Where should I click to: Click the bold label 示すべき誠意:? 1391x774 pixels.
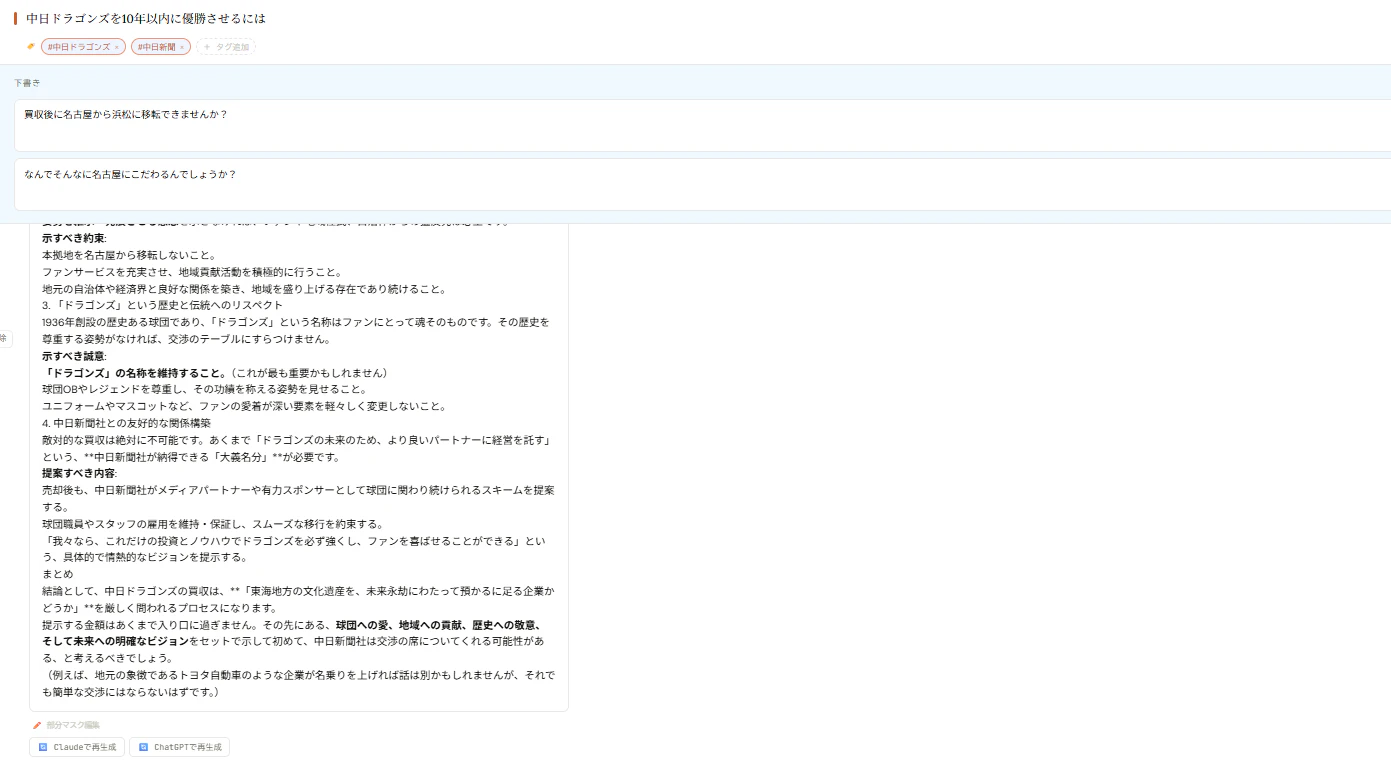[x=74, y=356]
